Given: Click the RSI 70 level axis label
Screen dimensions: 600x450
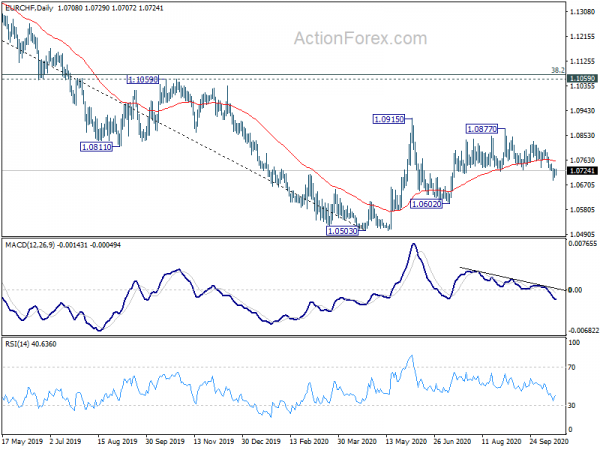Looking at the screenshot, I should pos(572,367).
